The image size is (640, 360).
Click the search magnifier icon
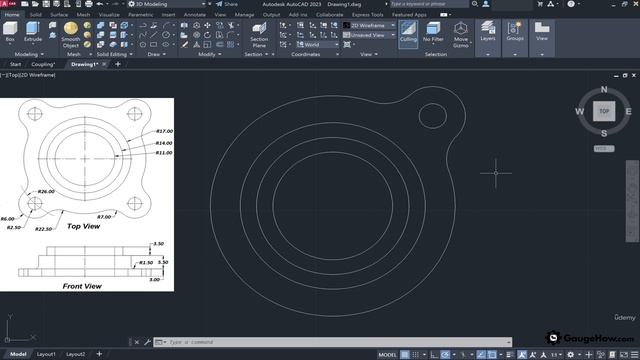[475, 4]
